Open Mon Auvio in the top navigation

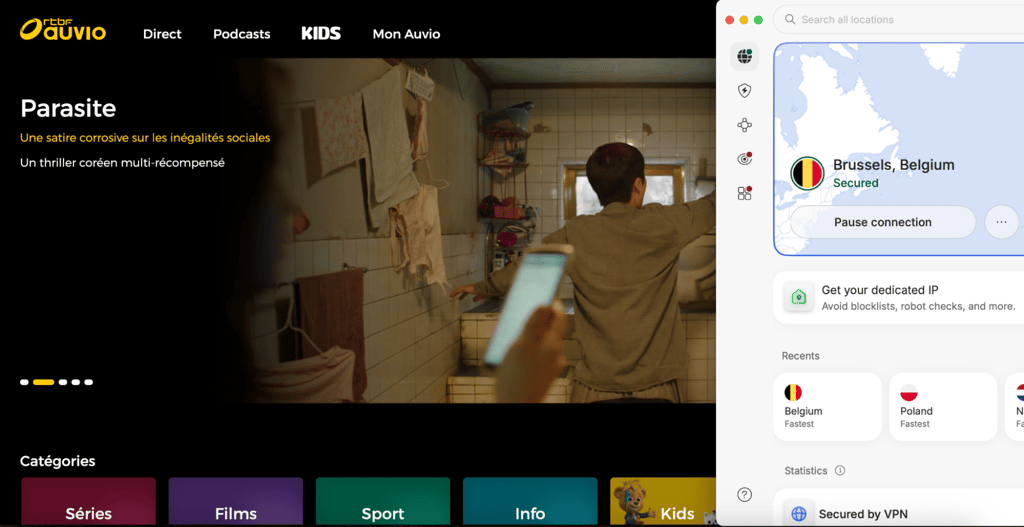point(406,34)
